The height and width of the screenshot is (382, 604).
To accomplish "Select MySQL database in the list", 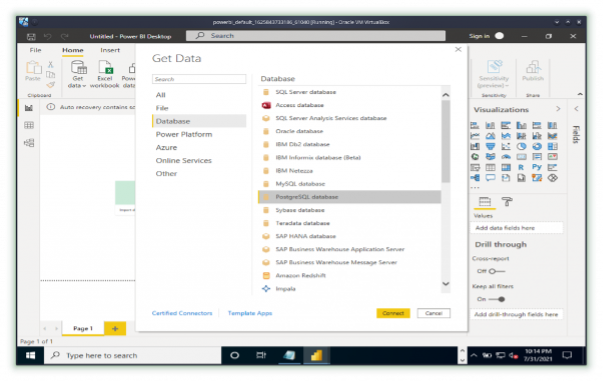I will pos(349,184).
